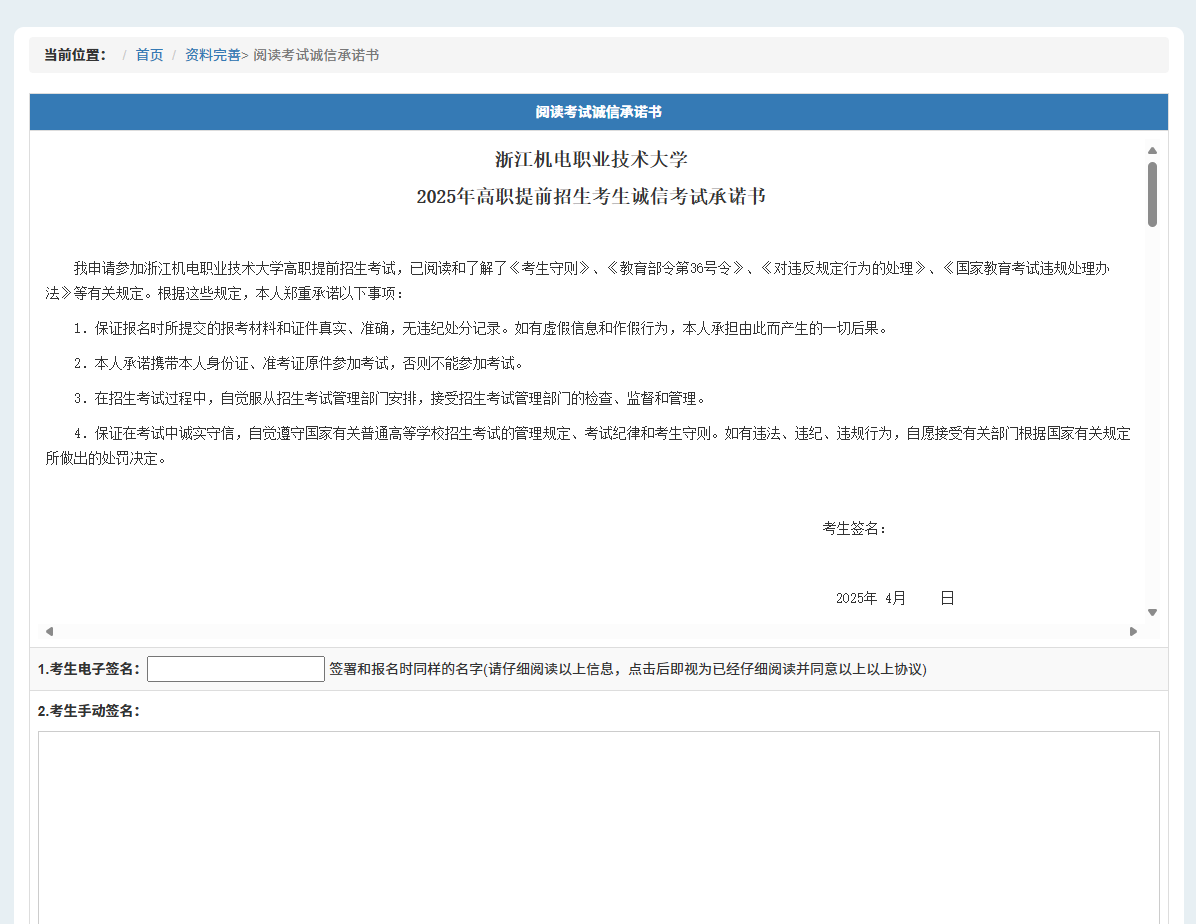The width and height of the screenshot is (1196, 924).
Task: Click the horizontal scroll right arrow
Action: click(x=1133, y=631)
